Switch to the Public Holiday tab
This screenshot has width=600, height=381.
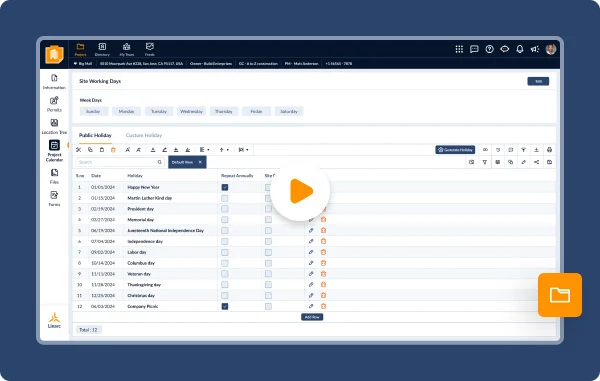[x=95, y=135]
